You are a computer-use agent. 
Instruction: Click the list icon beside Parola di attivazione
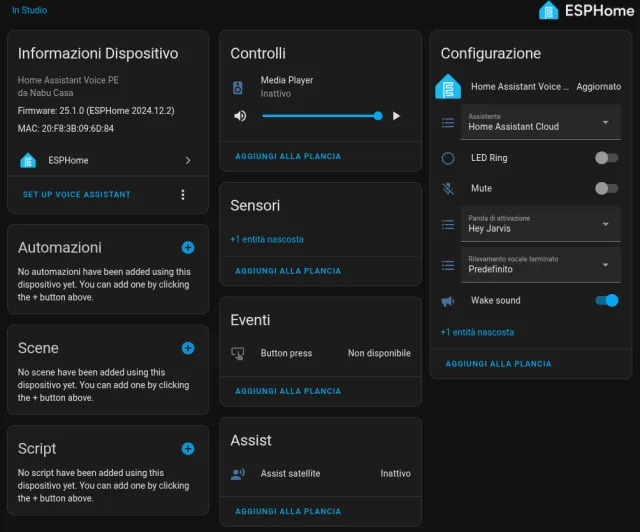point(448,225)
